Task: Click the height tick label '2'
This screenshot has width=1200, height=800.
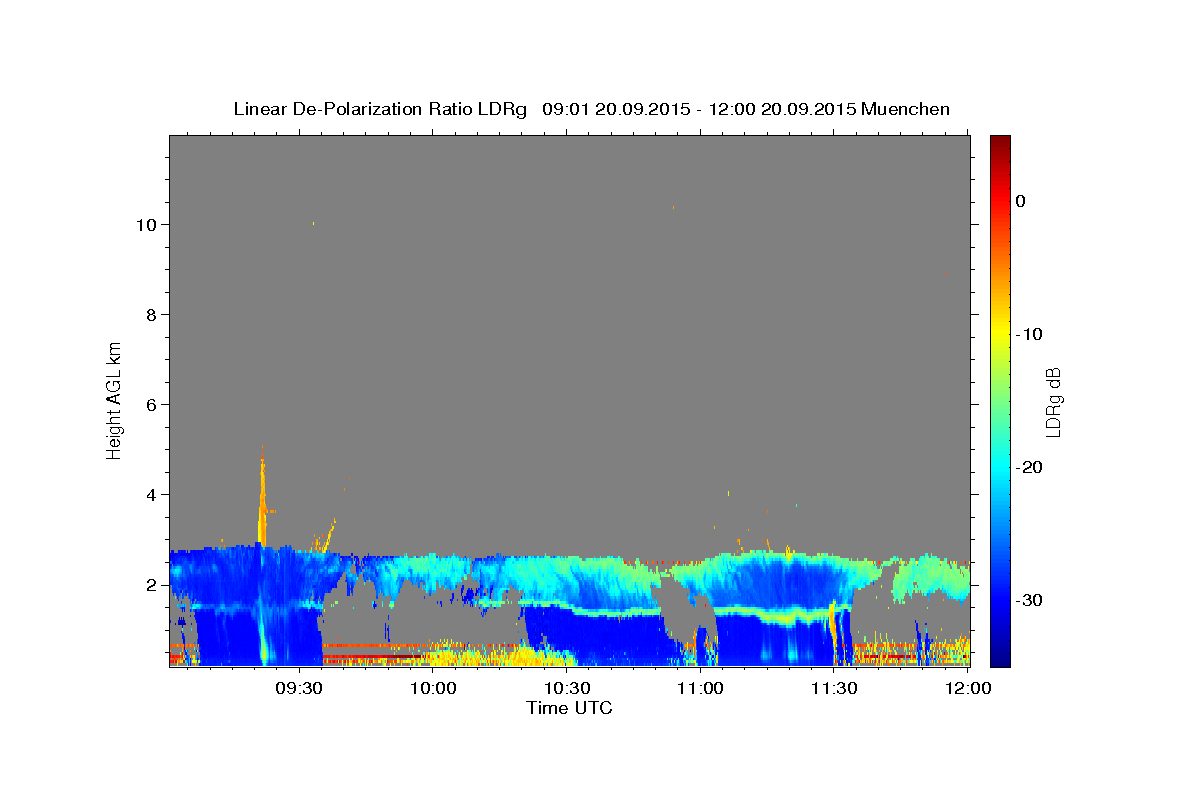Action: pyautogui.click(x=153, y=585)
